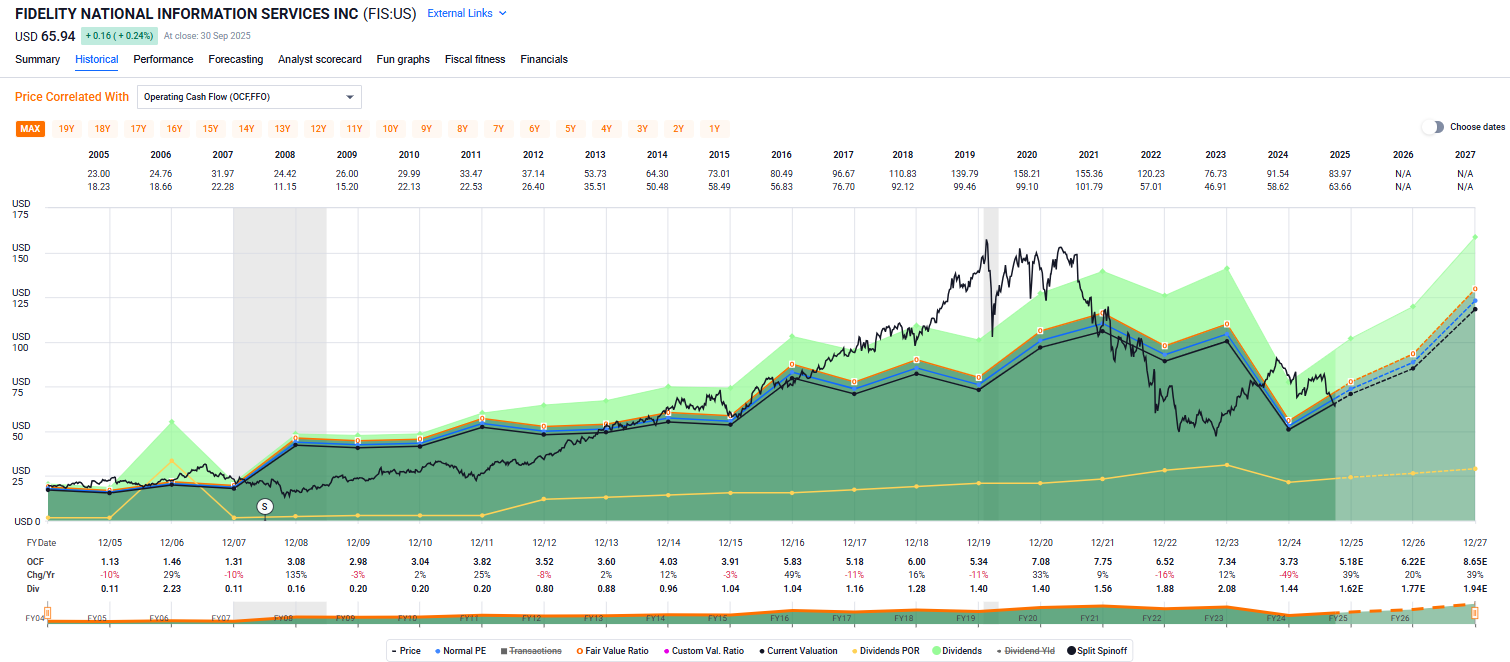The image size is (1510, 662).
Task: Open the Fiscal fitness tab
Action: pyautogui.click(x=475, y=59)
